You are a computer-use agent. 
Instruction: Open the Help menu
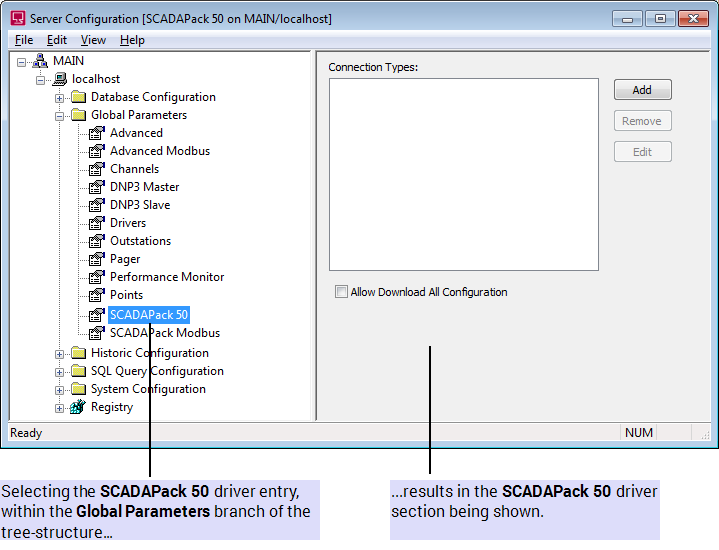click(x=132, y=40)
